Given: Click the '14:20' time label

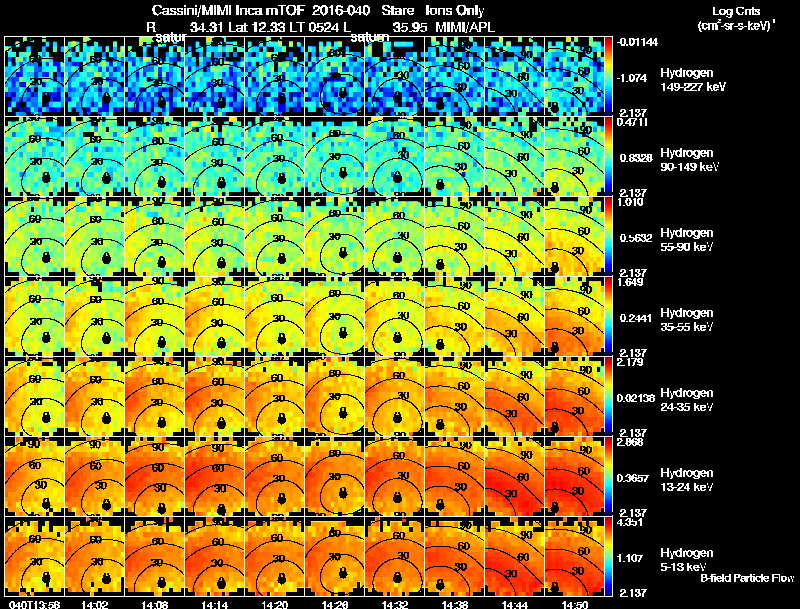Looking at the screenshot, I should (x=275, y=605).
